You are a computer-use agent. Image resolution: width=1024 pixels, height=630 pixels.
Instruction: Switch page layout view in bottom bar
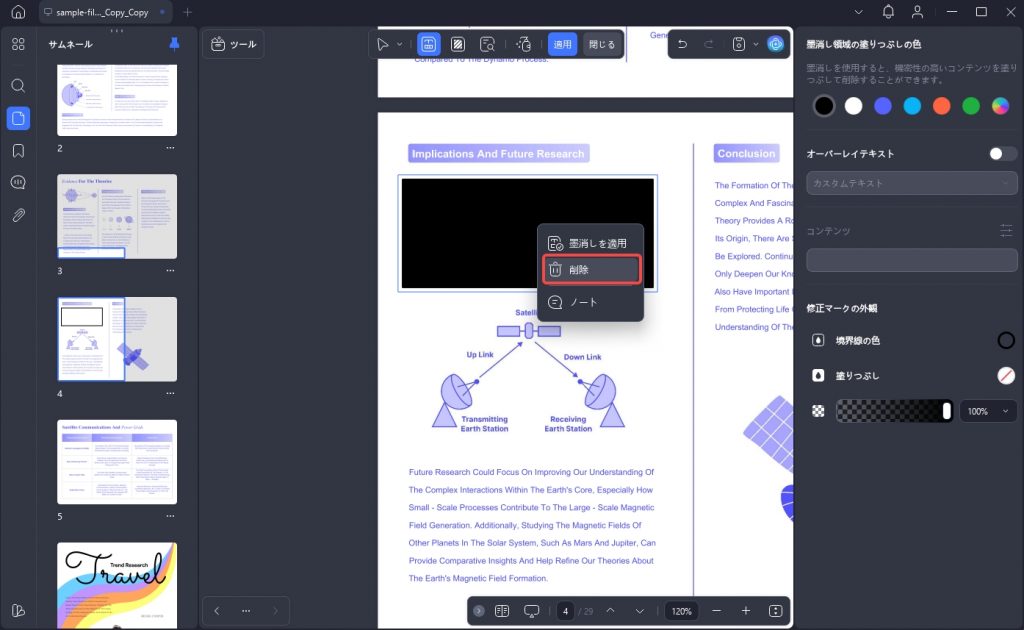point(502,611)
